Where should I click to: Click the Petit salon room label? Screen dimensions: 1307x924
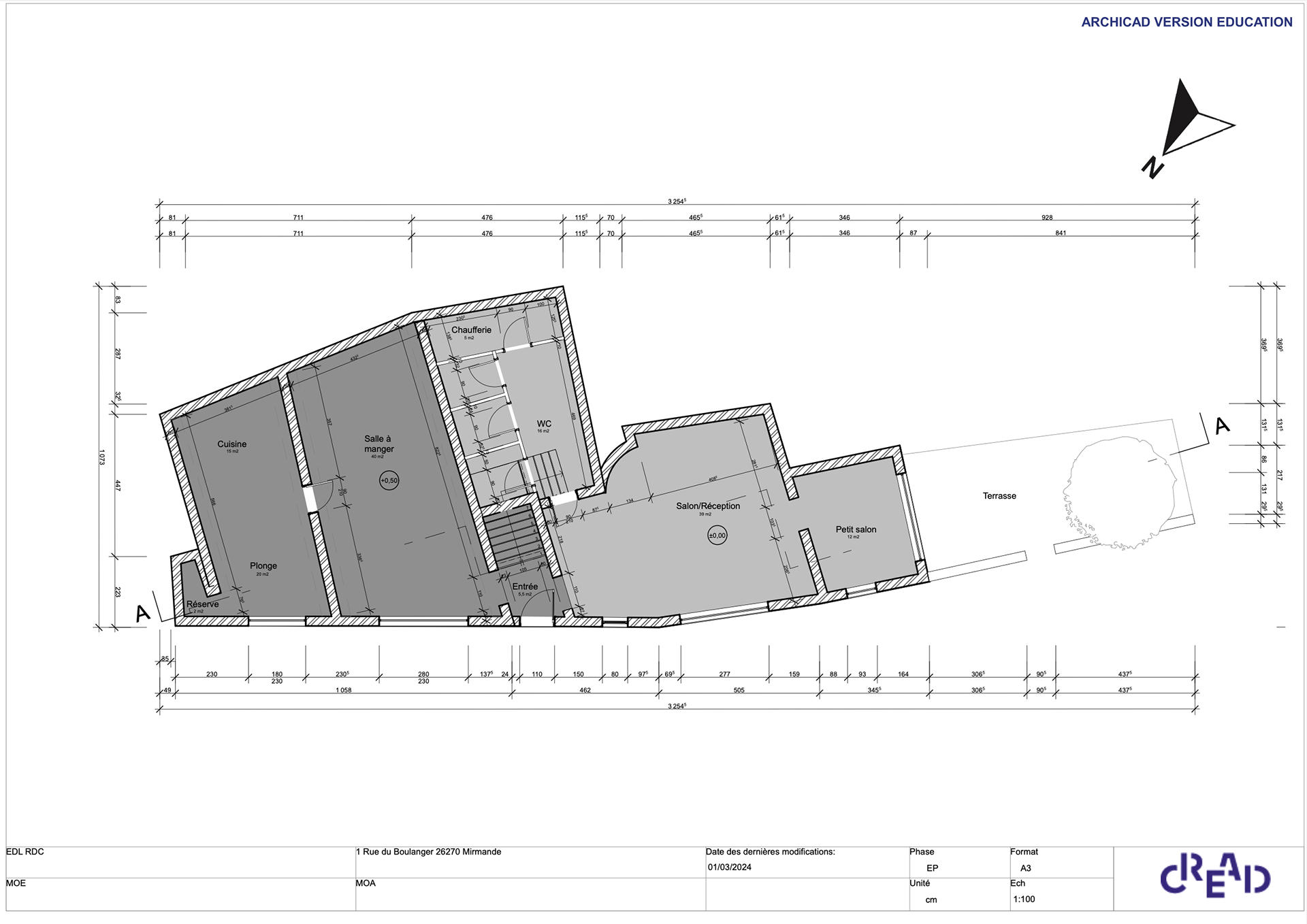[856, 529]
